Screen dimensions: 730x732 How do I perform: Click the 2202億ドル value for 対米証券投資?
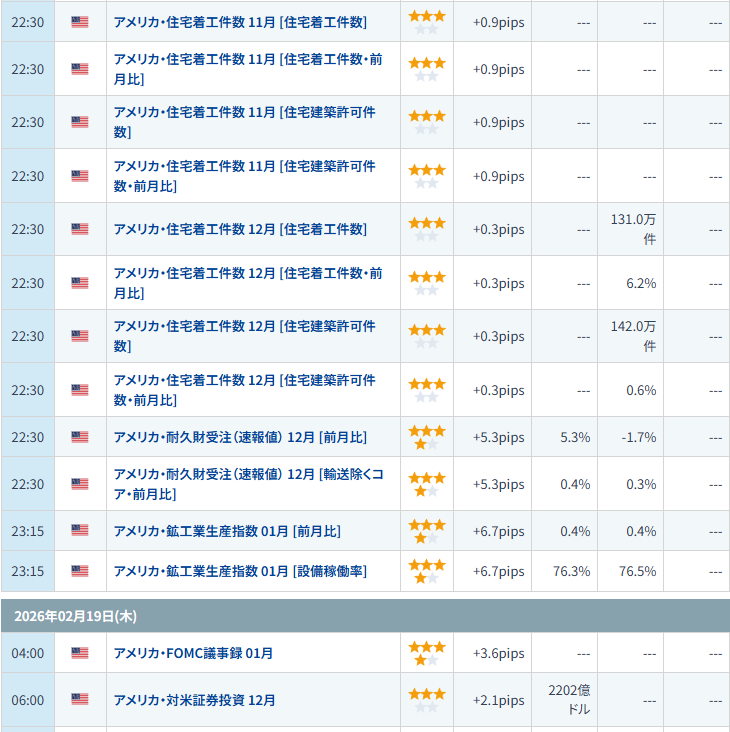[x=569, y=699]
